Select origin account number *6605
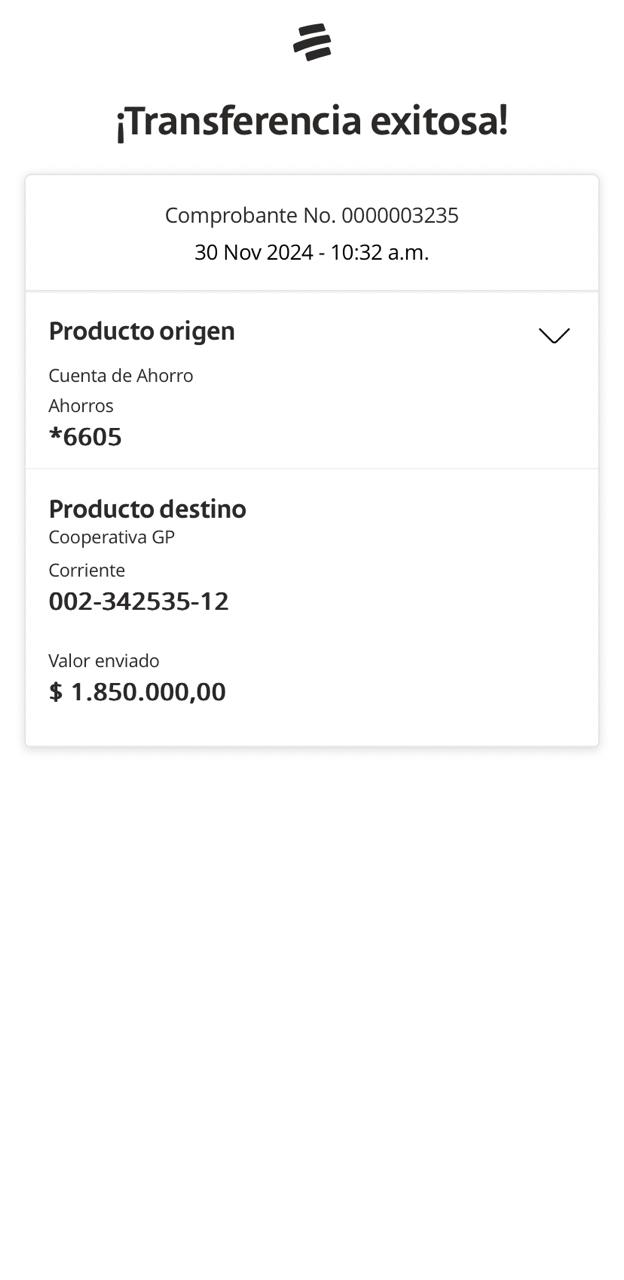 tap(86, 437)
